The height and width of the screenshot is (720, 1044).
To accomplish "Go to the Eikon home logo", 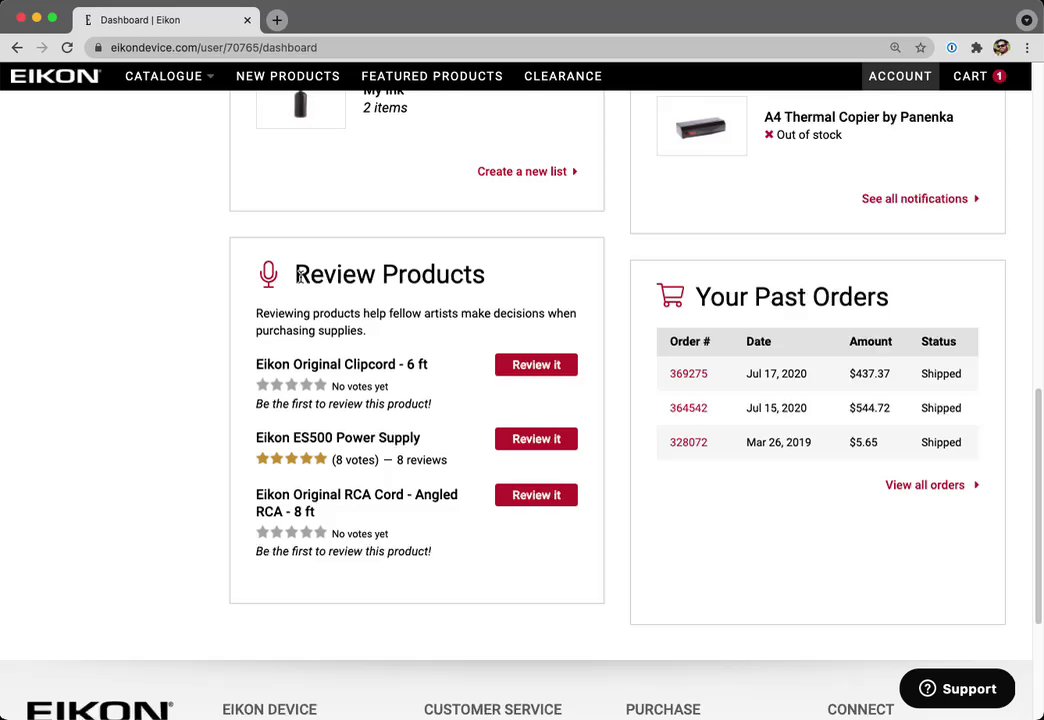I will 55,76.
